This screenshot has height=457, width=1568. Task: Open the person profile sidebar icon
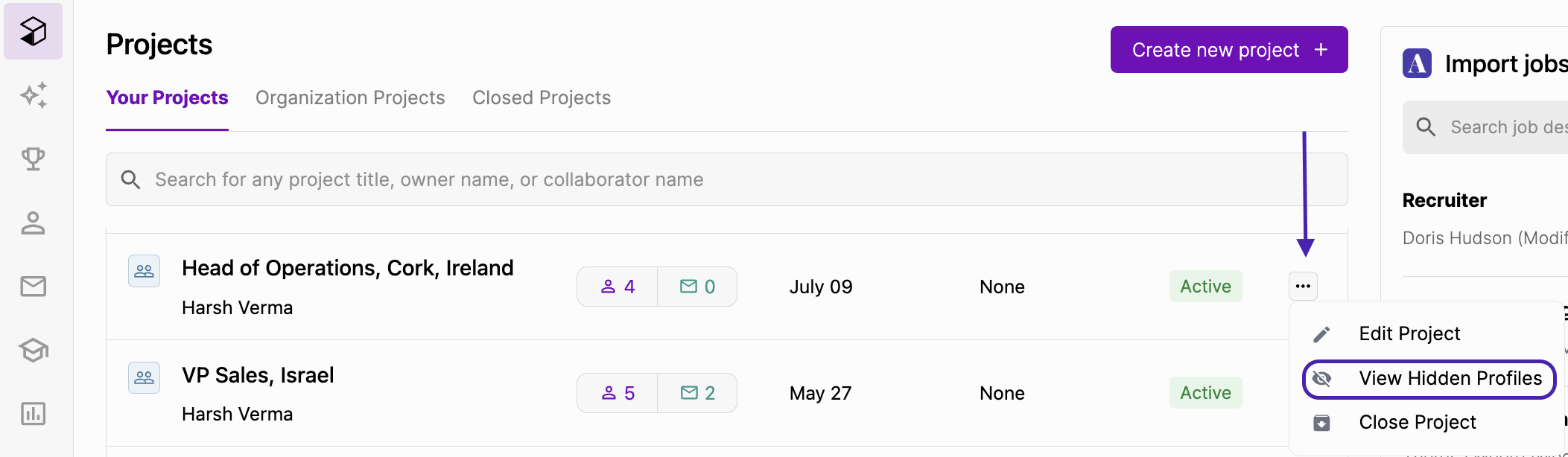[34, 223]
